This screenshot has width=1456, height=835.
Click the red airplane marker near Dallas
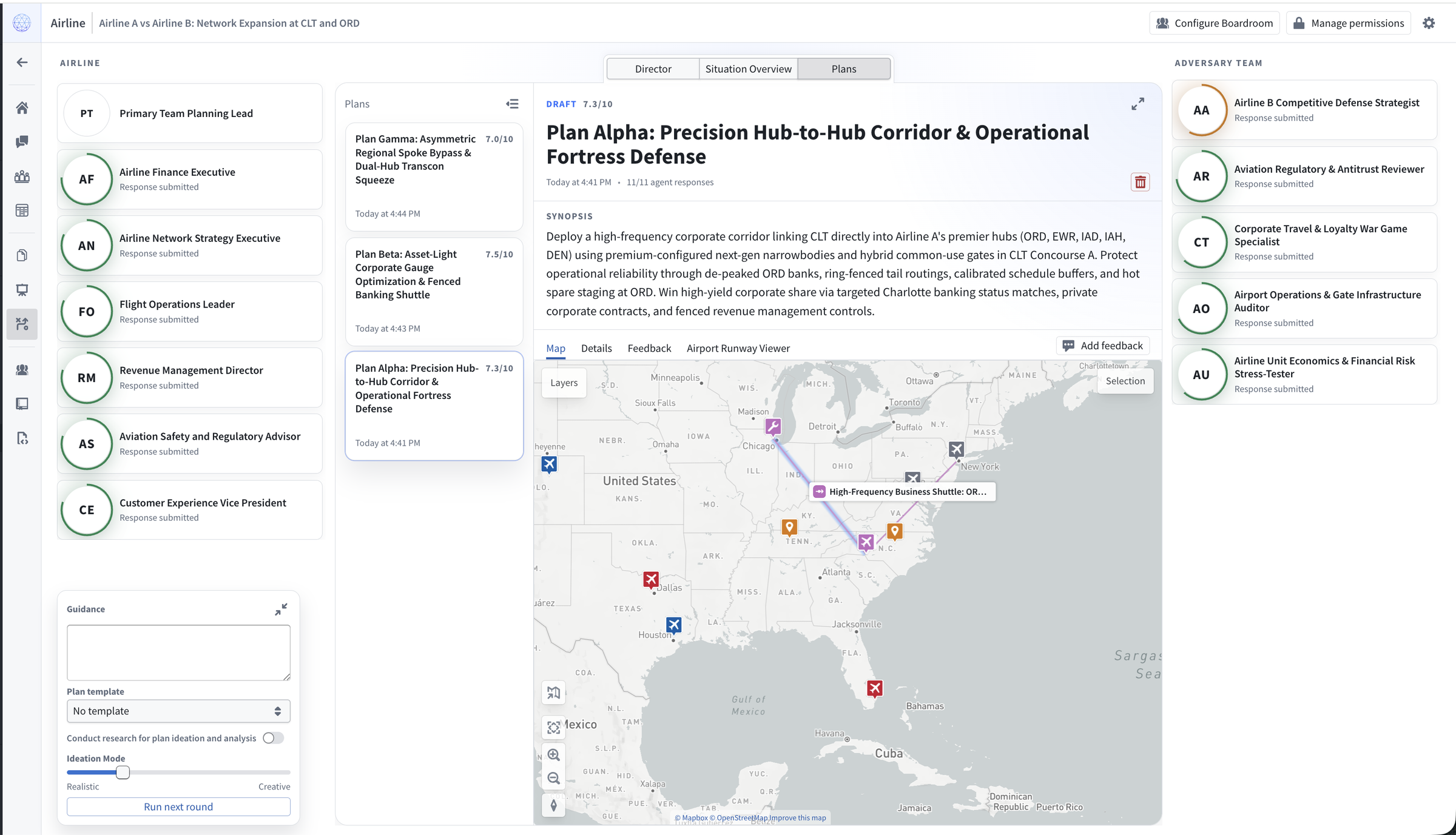coord(651,579)
